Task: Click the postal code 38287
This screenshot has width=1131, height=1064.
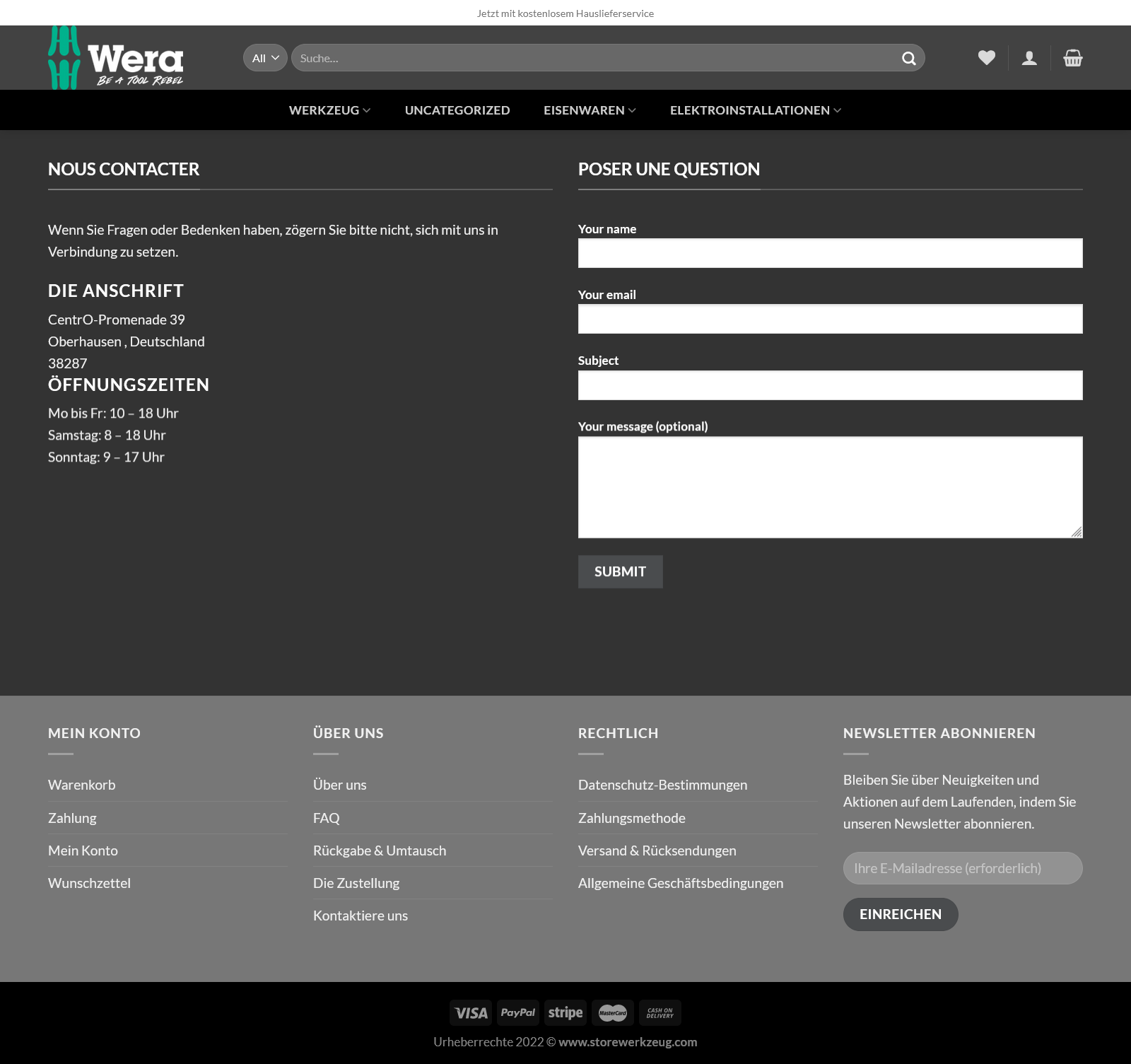Action: [68, 363]
